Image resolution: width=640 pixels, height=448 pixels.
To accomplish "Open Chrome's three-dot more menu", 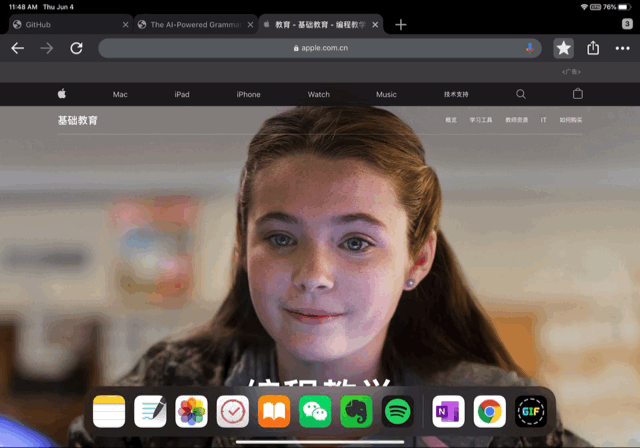I will (622, 48).
